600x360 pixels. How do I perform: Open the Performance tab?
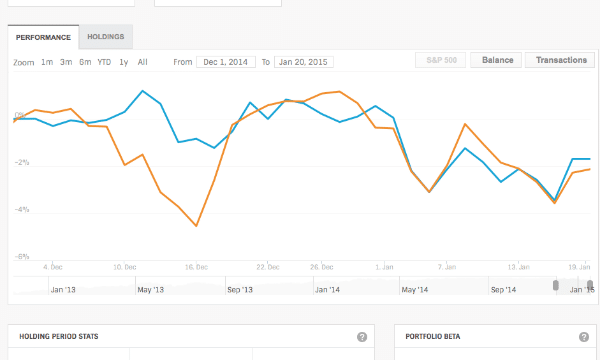tap(43, 37)
